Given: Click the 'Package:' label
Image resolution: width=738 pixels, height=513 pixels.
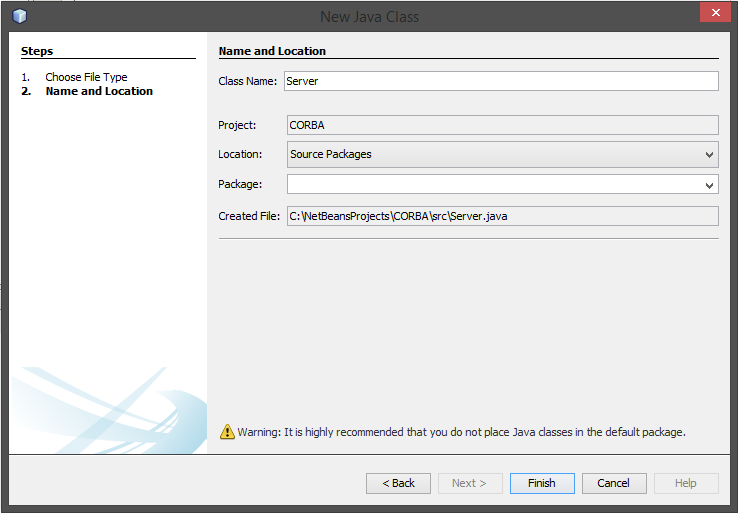Looking at the screenshot, I should 240,184.
